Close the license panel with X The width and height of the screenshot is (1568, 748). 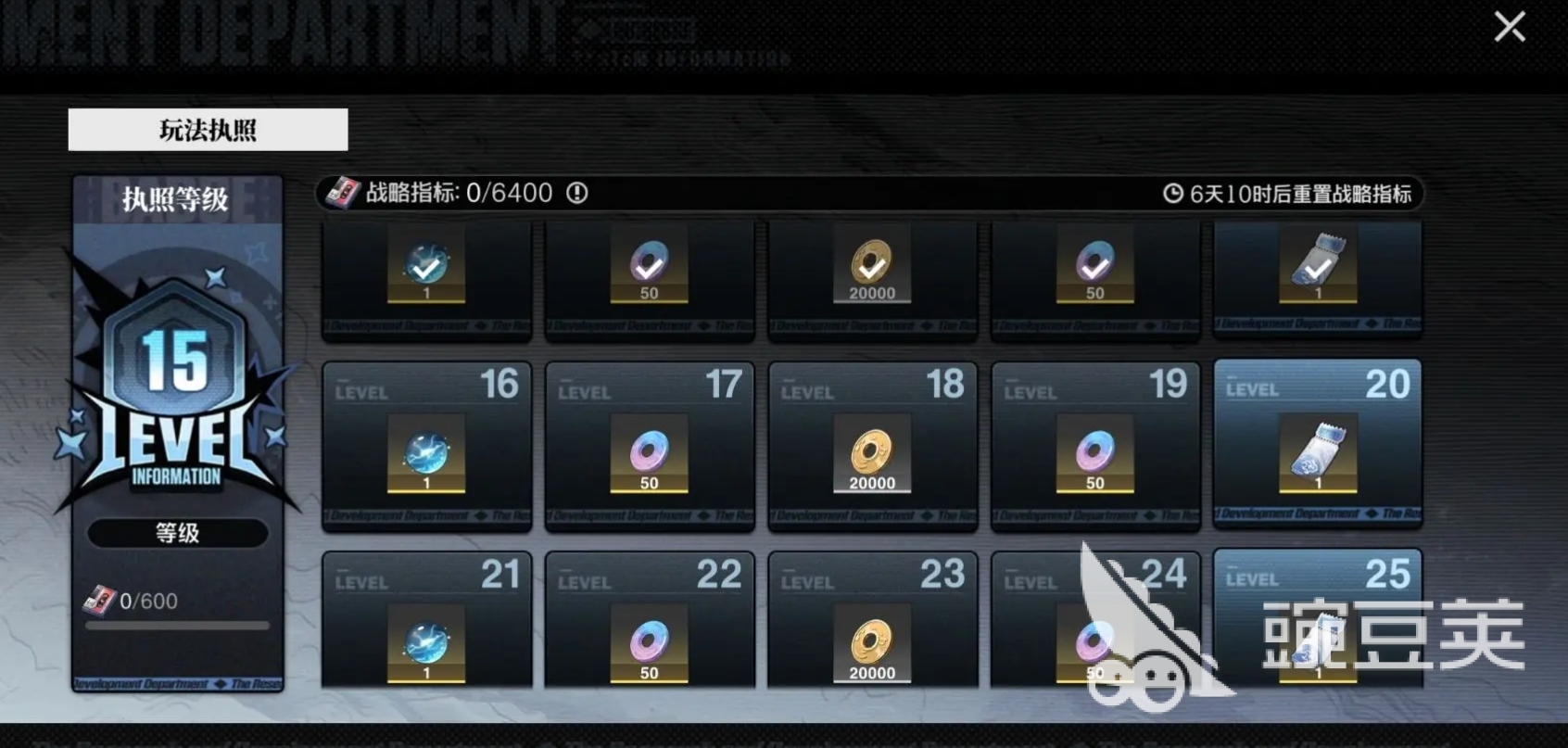[1510, 27]
